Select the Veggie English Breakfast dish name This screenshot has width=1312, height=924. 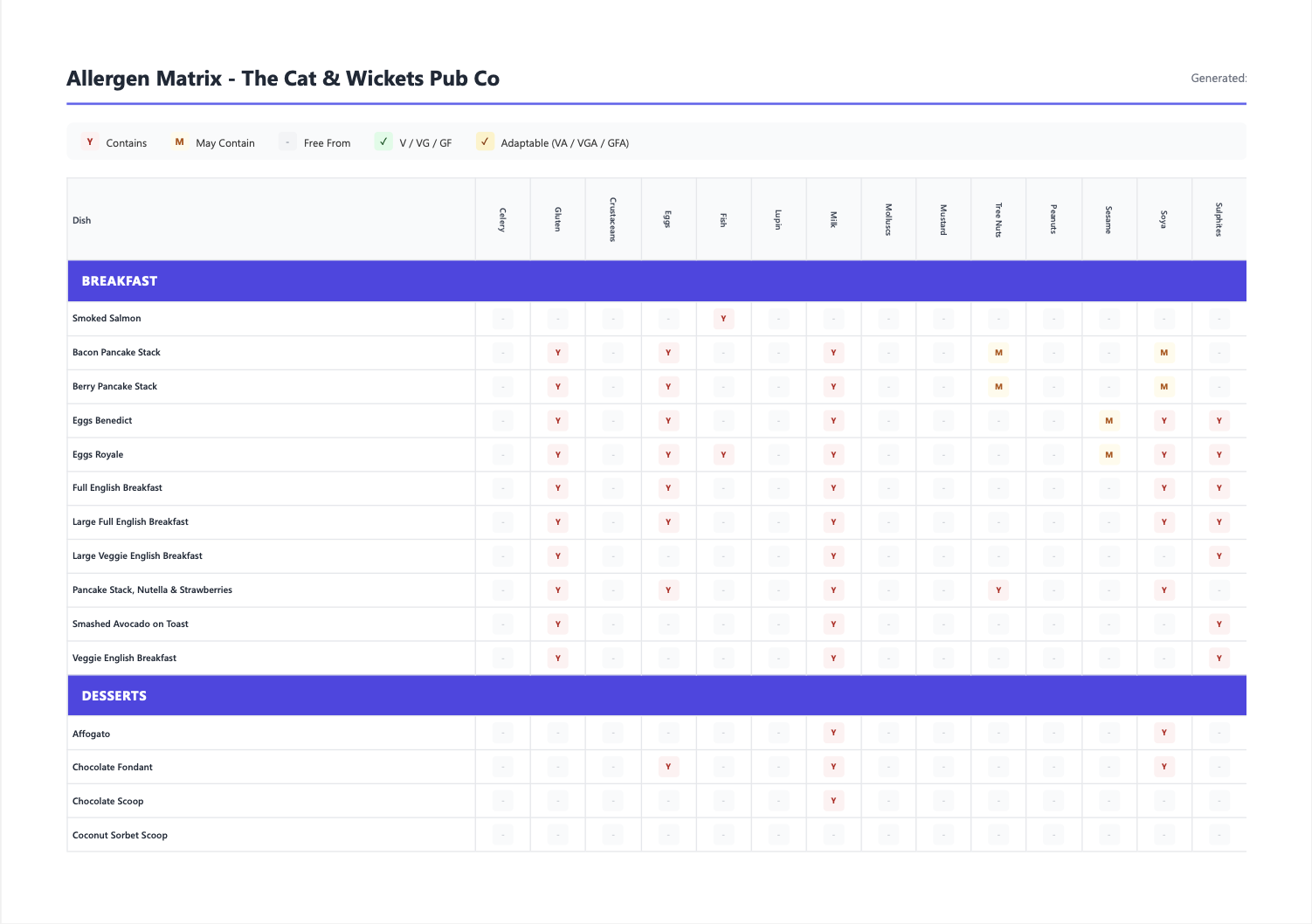(124, 659)
